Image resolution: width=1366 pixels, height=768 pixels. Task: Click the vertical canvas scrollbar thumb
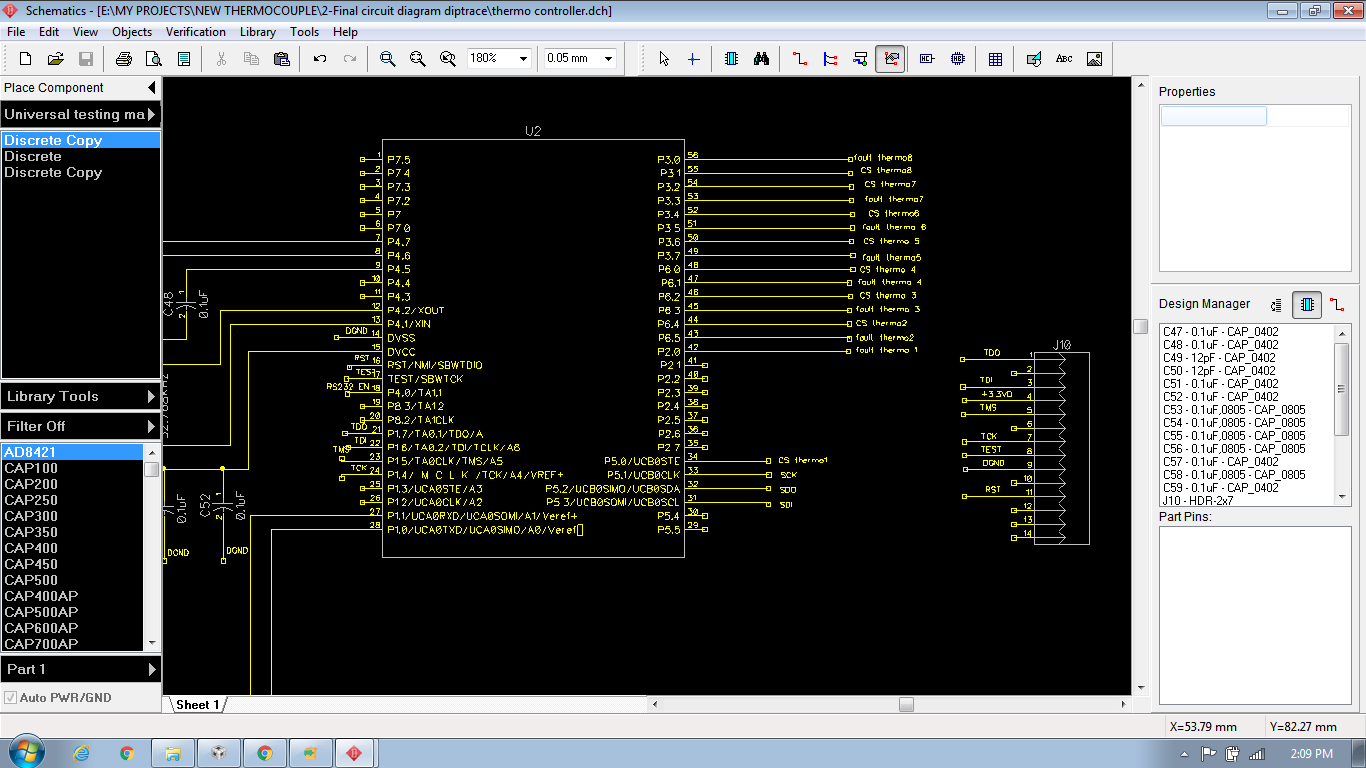[1140, 326]
